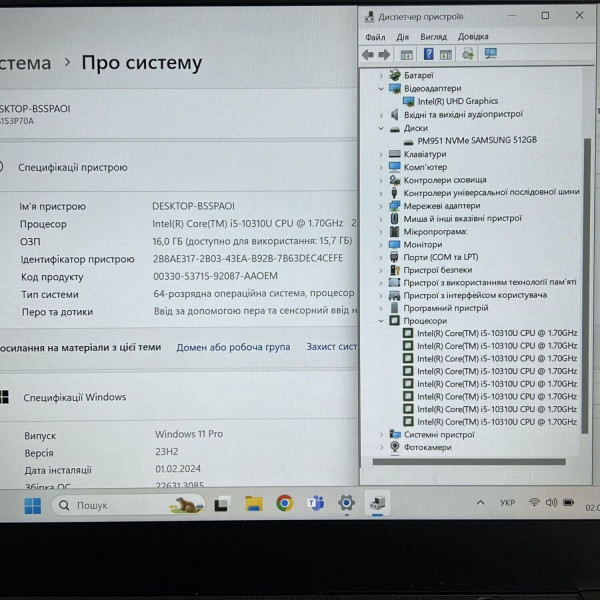Image resolution: width=600 pixels, height=600 pixels.
Task: Click the Forward arrow in Device Manager toolbar
Action: [384, 54]
